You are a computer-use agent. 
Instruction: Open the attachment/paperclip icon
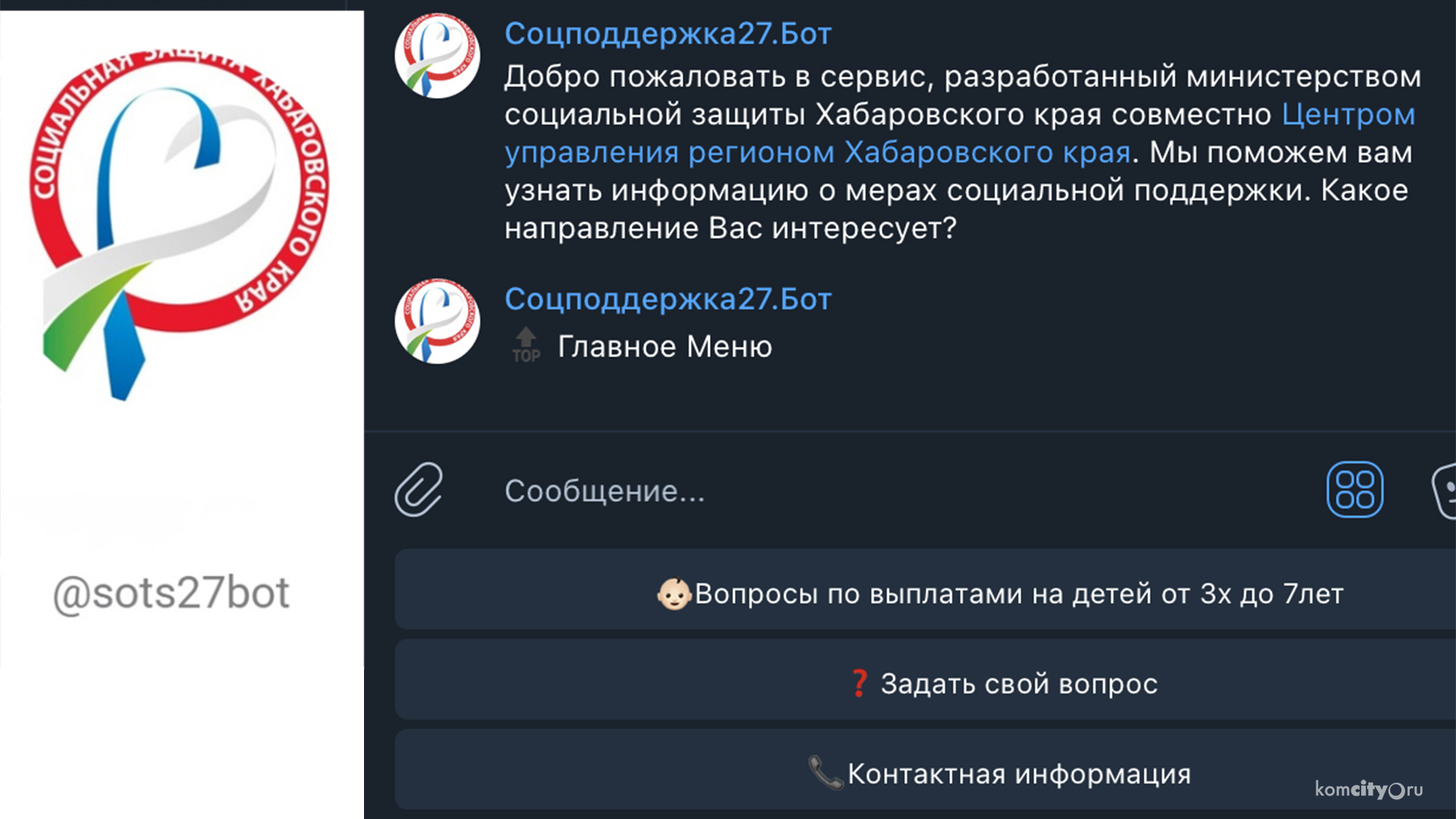[418, 489]
